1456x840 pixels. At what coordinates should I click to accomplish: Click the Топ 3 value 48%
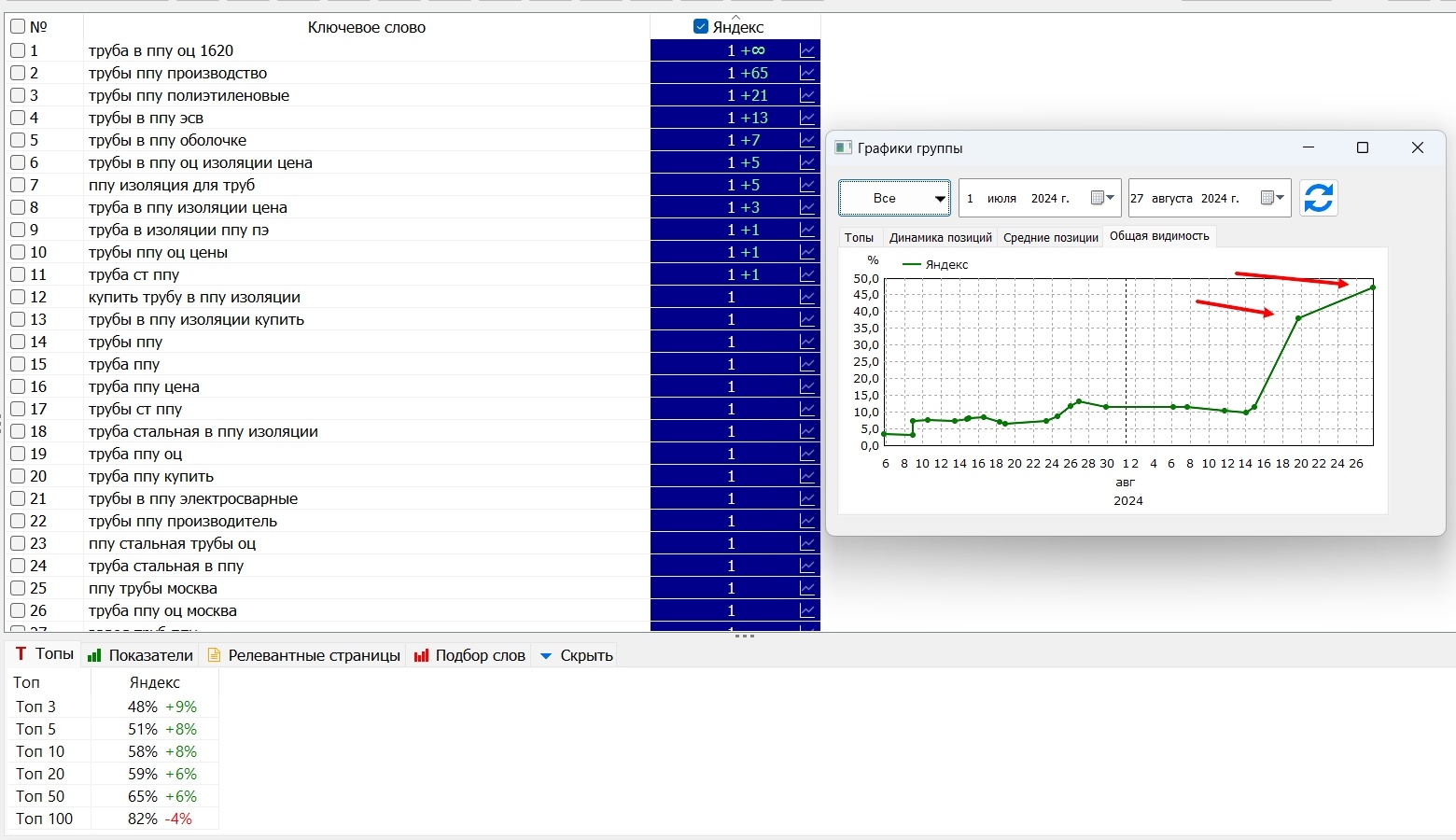click(143, 707)
